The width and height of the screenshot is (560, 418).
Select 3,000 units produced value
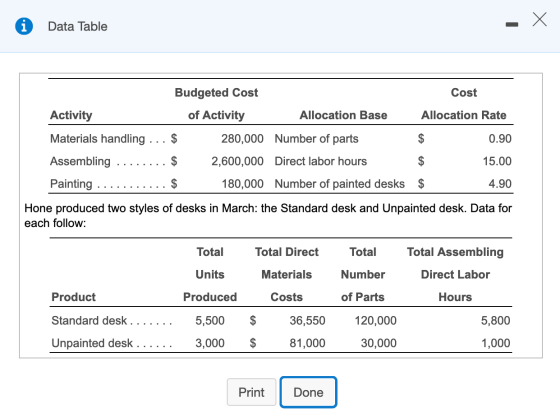(210, 343)
